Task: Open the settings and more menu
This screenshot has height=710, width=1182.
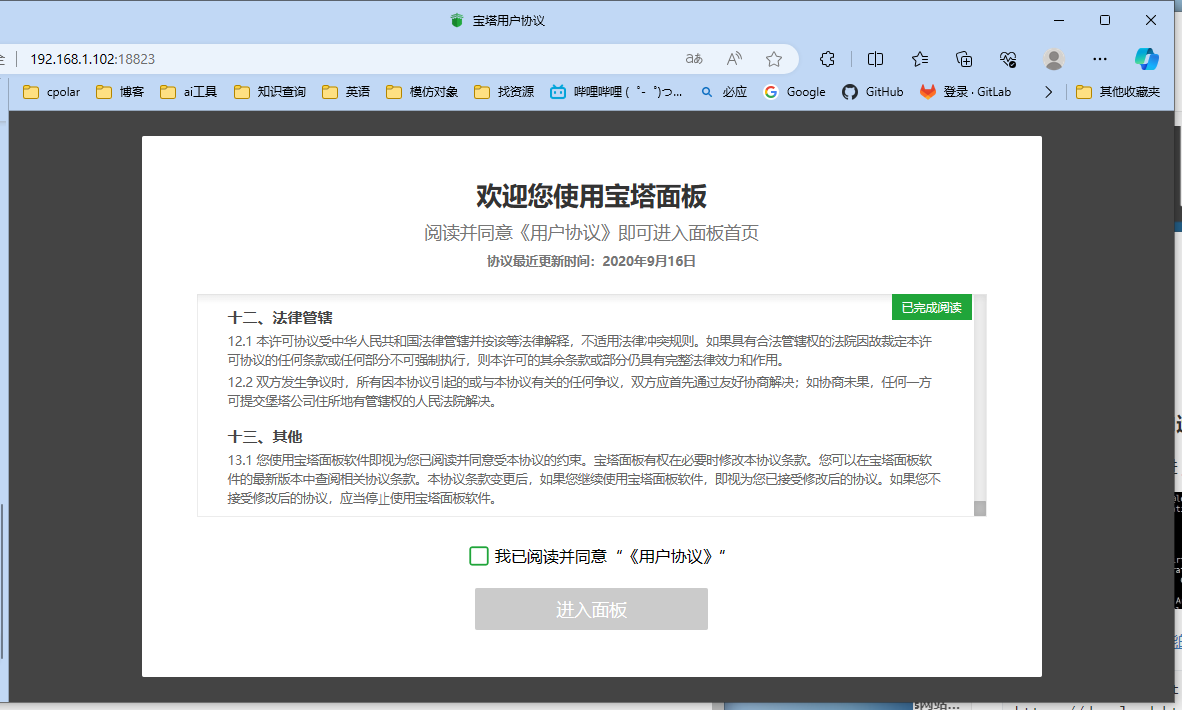Action: coord(1100,59)
